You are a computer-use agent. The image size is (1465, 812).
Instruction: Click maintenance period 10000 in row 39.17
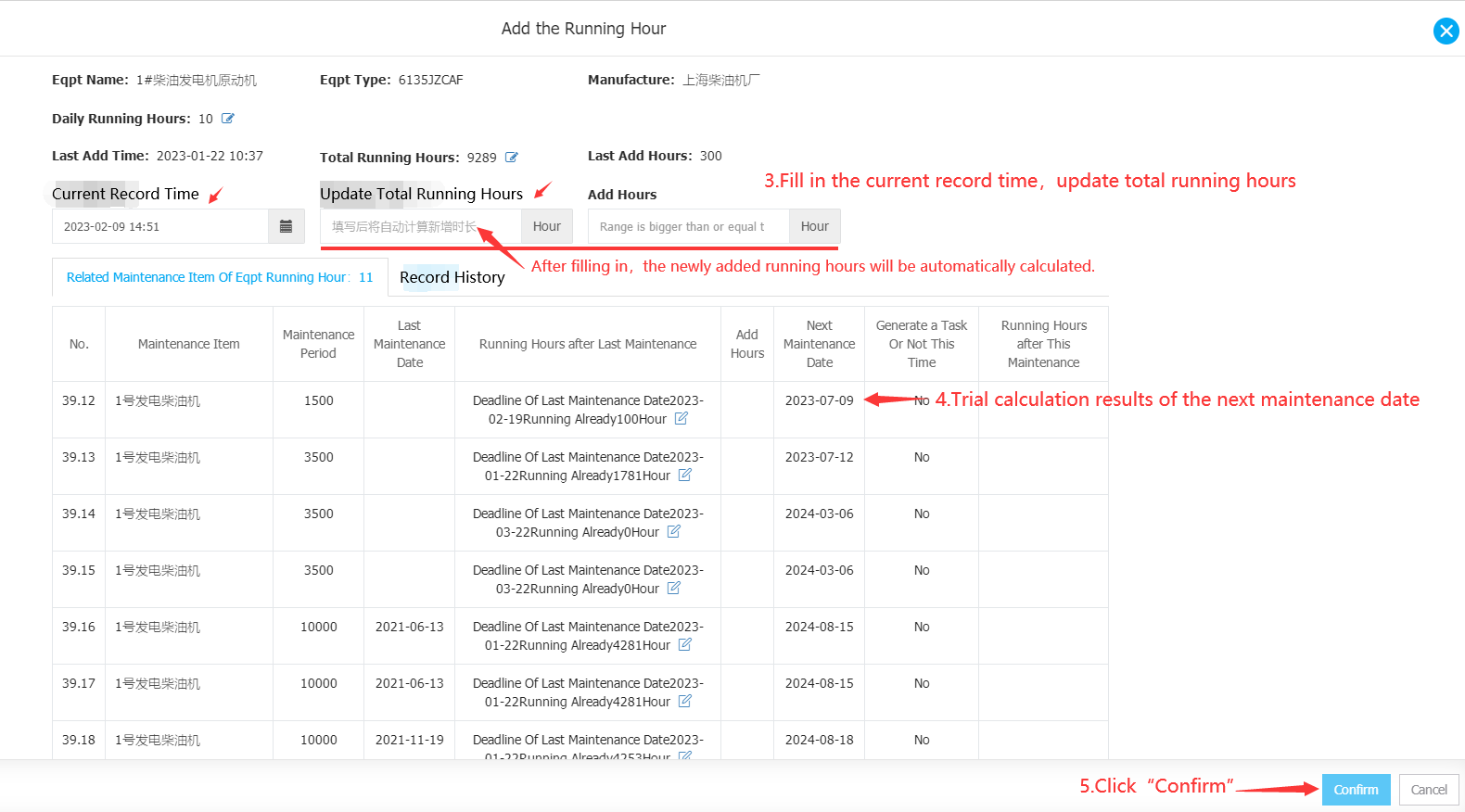(319, 683)
